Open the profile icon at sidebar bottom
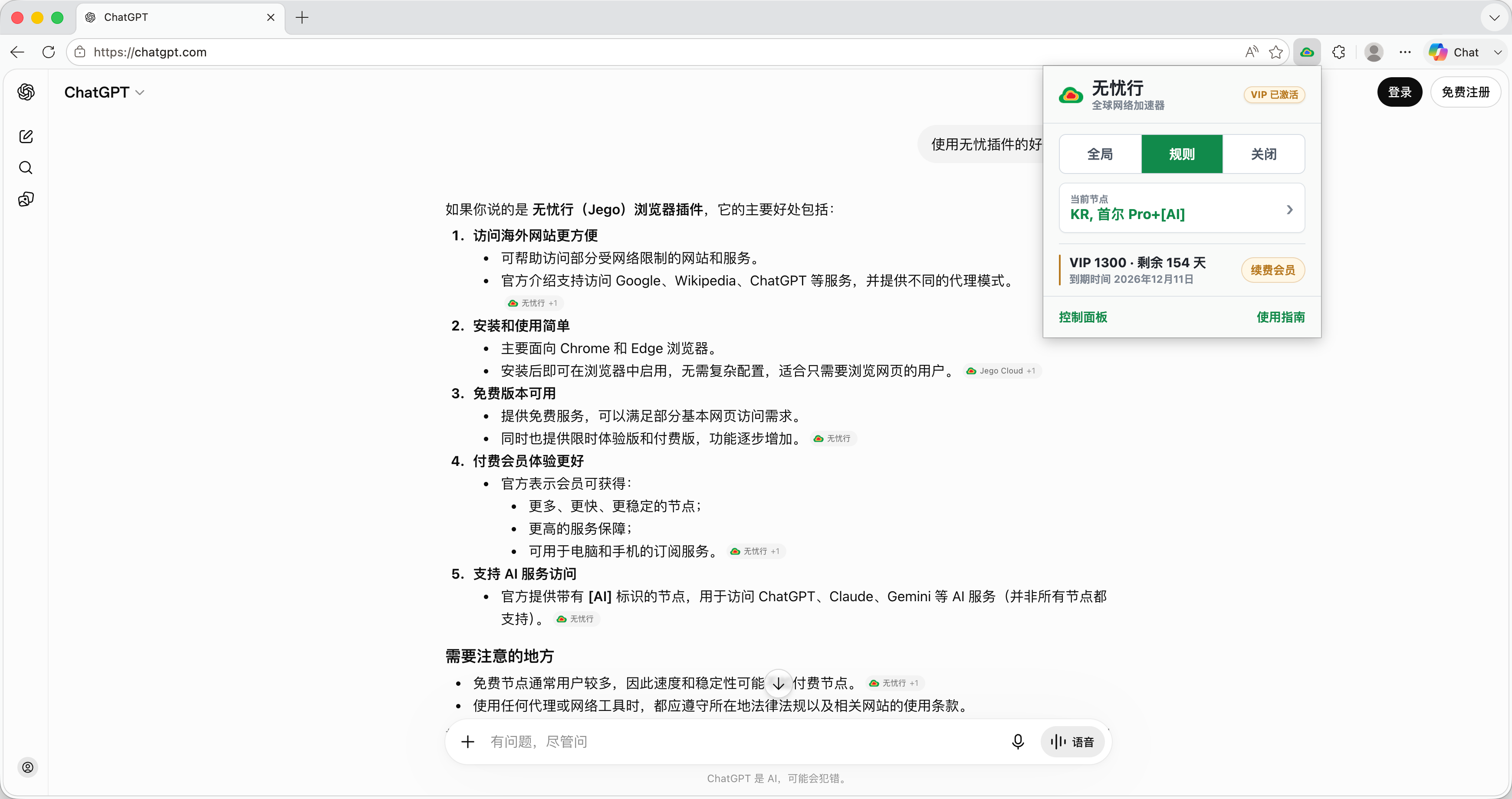The image size is (1512, 799). click(28, 767)
